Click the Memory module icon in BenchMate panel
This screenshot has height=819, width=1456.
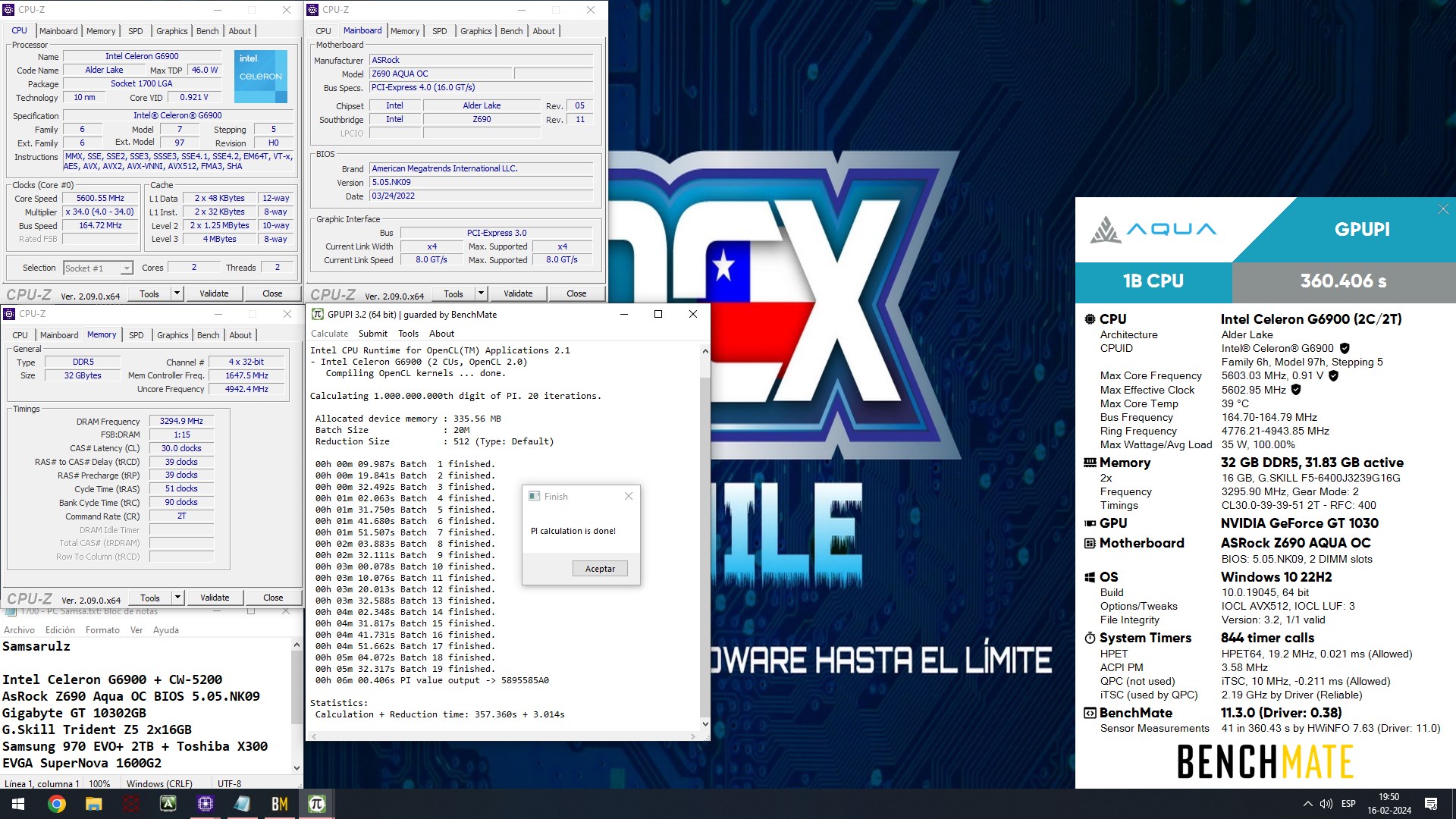[x=1090, y=463]
